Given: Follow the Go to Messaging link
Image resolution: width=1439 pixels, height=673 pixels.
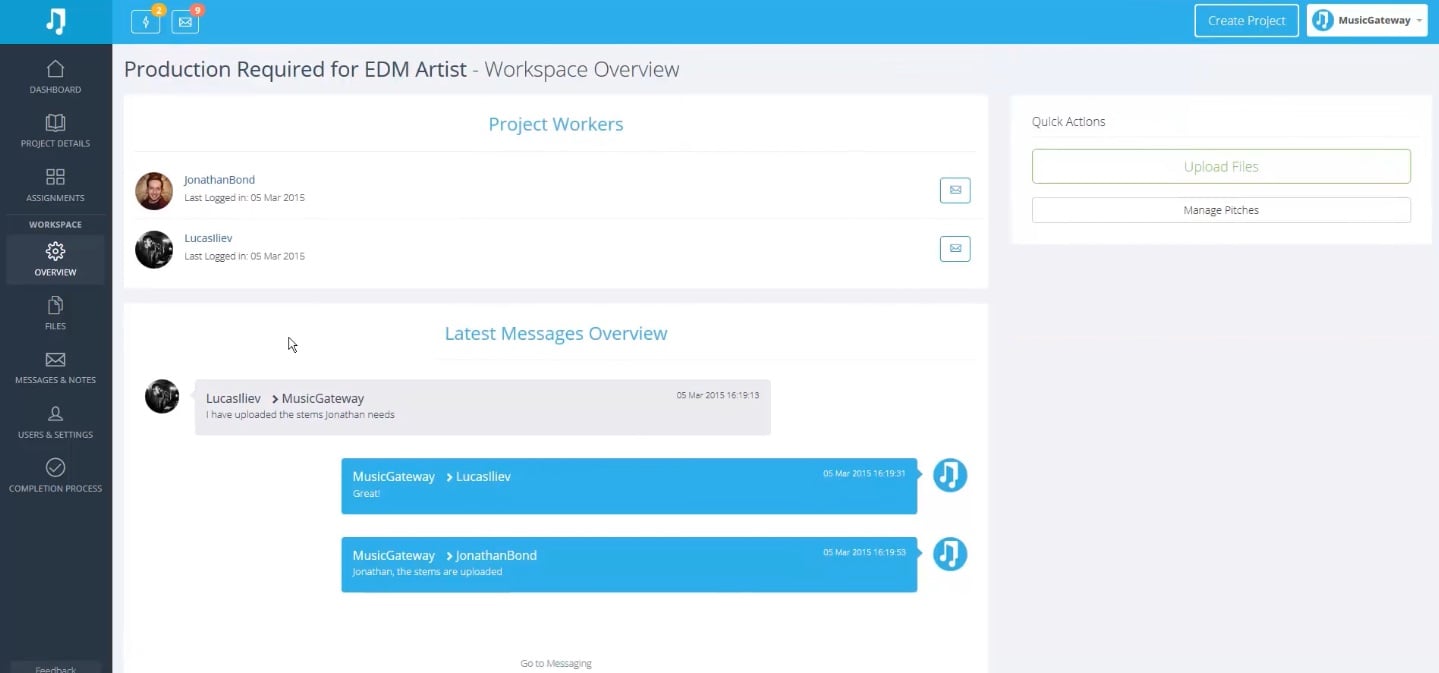Looking at the screenshot, I should [x=556, y=663].
